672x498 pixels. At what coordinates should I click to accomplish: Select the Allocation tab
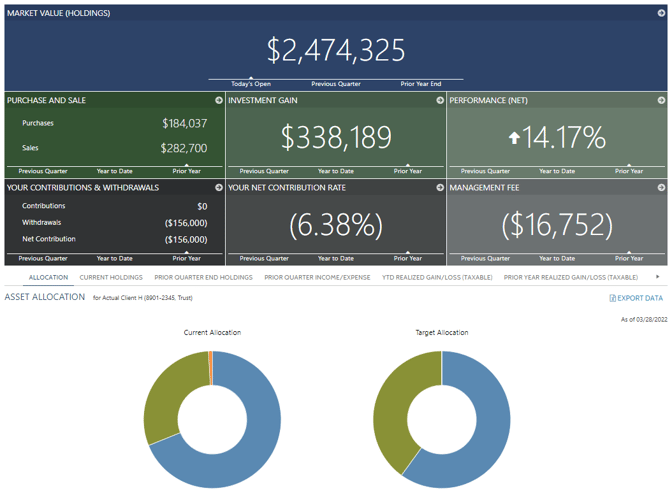coord(48,277)
